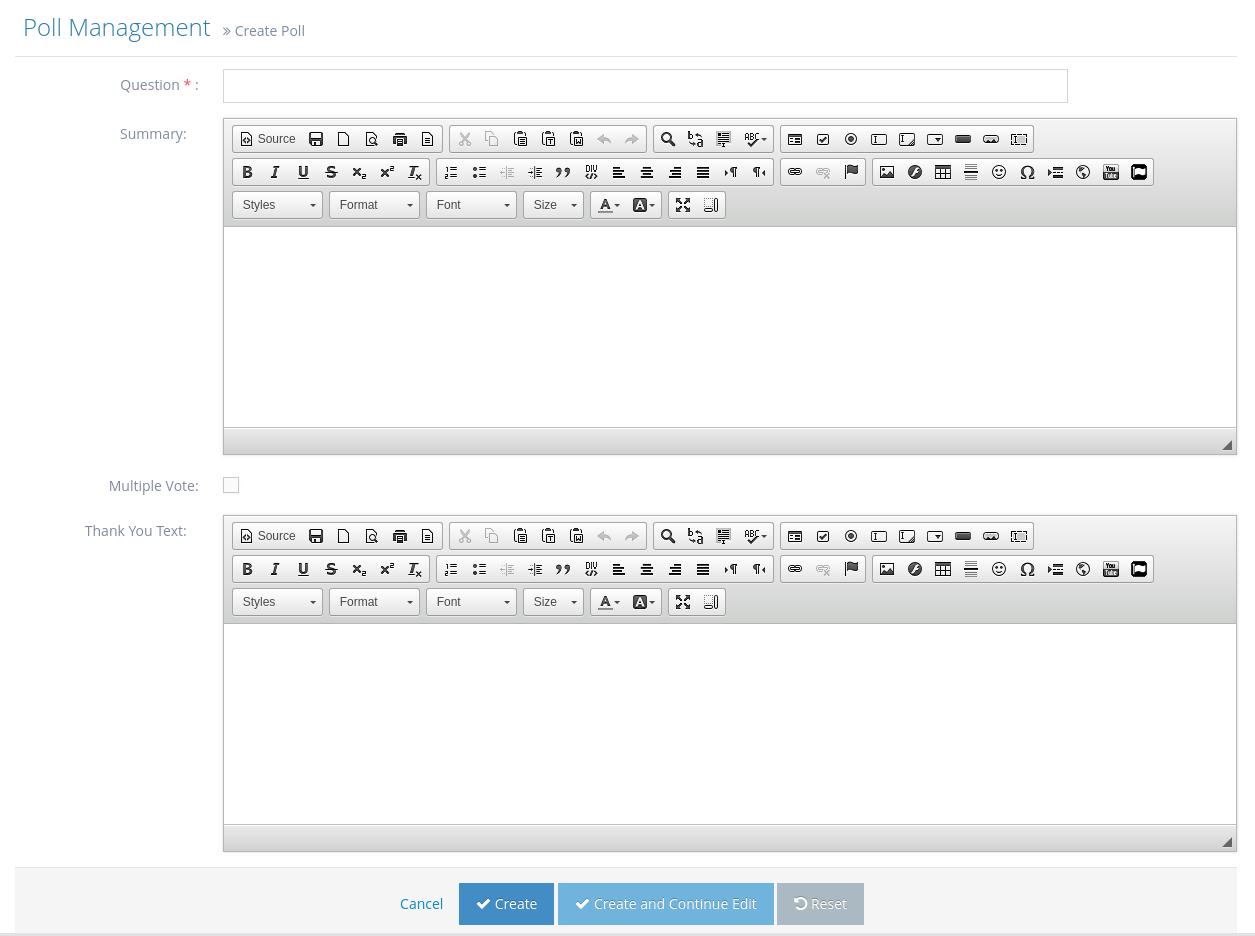Click the Table icon in Thank You Text editor
This screenshot has height=936, width=1255.
[942, 569]
